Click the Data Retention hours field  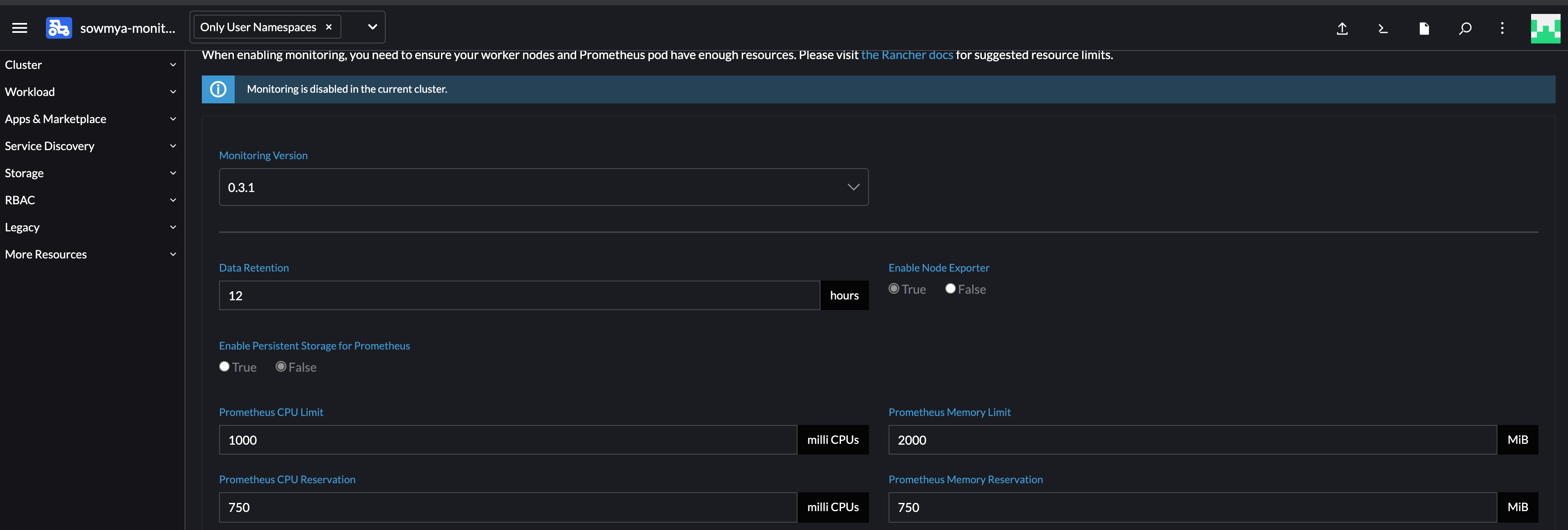coord(519,296)
